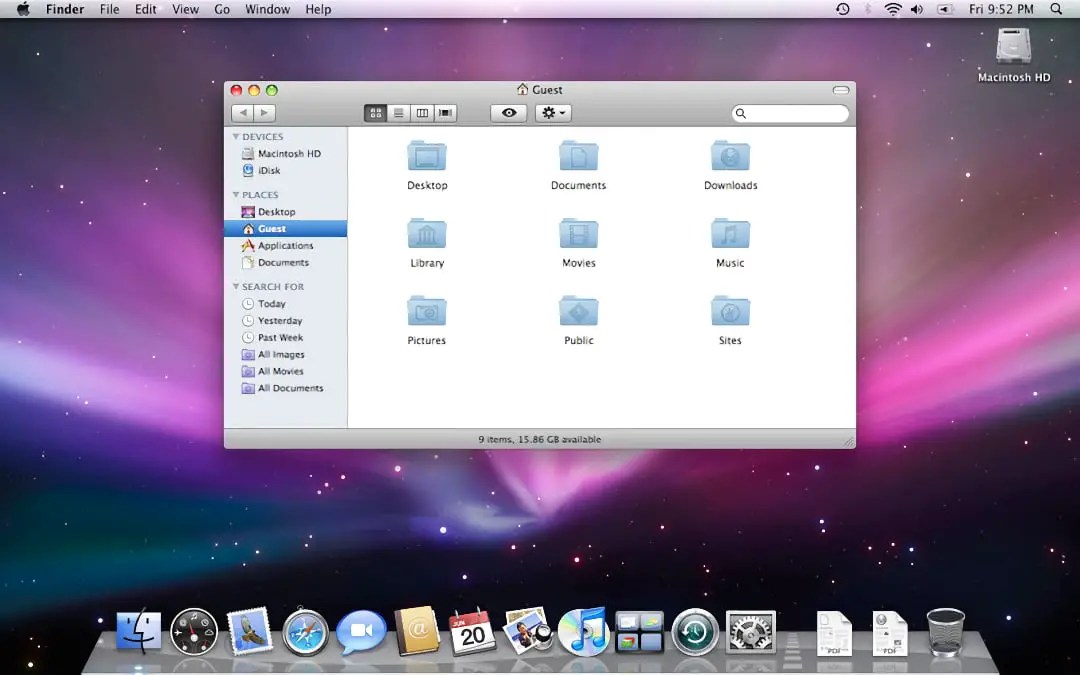
Task: Select All Images under Search For
Action: coord(281,354)
